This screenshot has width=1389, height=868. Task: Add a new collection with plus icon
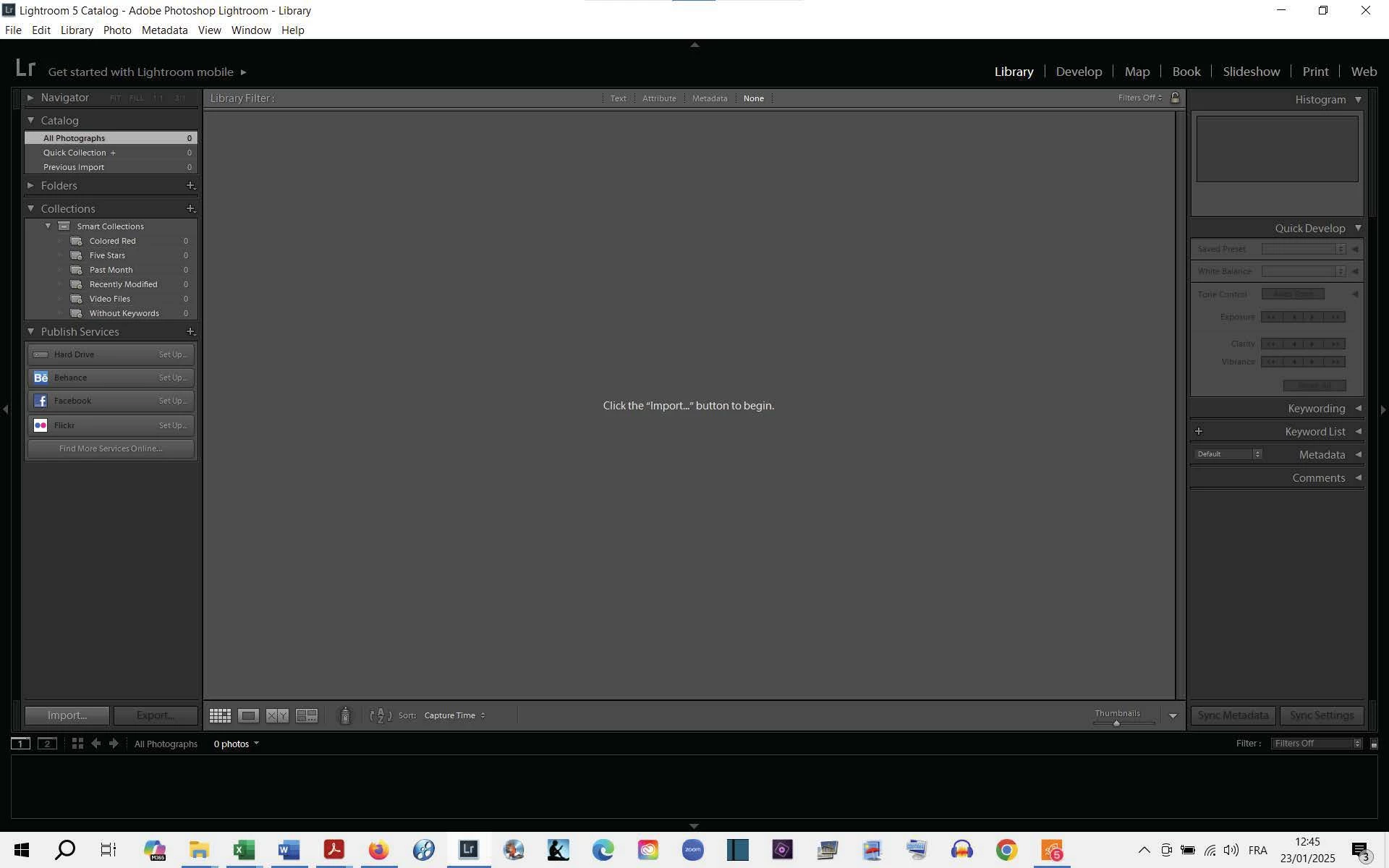click(190, 209)
